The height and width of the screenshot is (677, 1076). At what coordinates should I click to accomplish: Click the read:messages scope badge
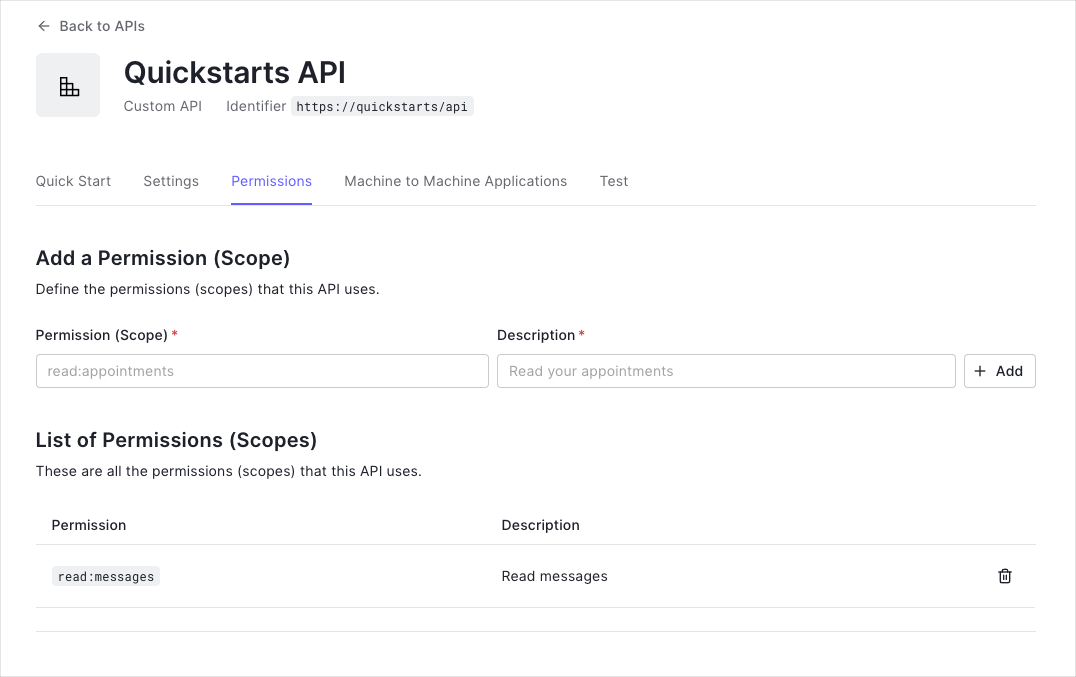click(105, 576)
